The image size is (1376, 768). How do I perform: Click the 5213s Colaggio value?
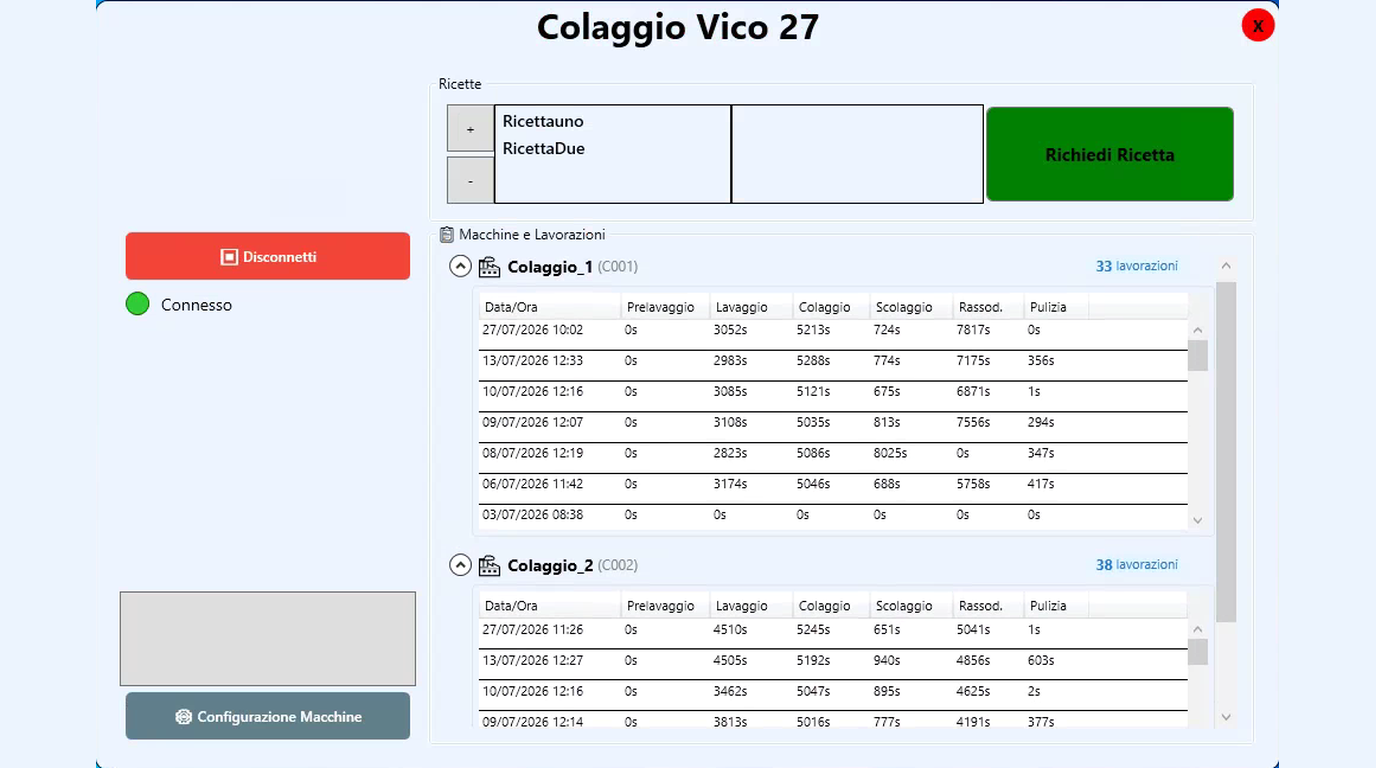click(x=813, y=330)
